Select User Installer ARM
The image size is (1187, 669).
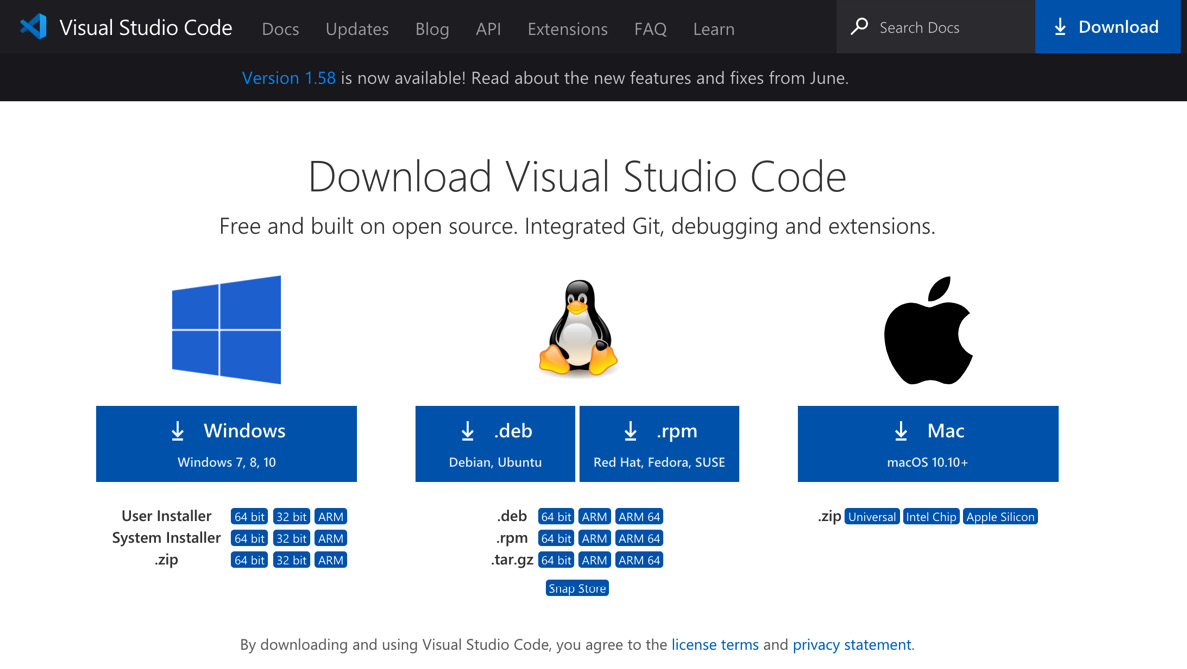pos(331,517)
